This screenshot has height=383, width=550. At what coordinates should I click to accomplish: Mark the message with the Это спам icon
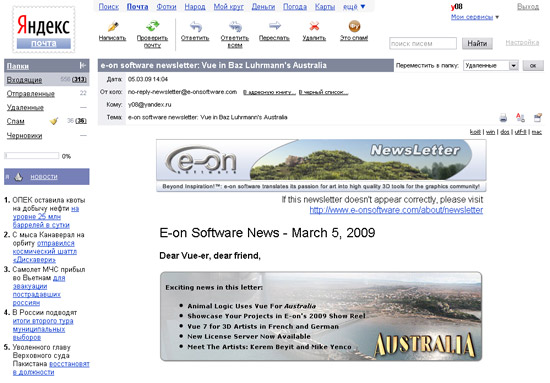coord(354,26)
